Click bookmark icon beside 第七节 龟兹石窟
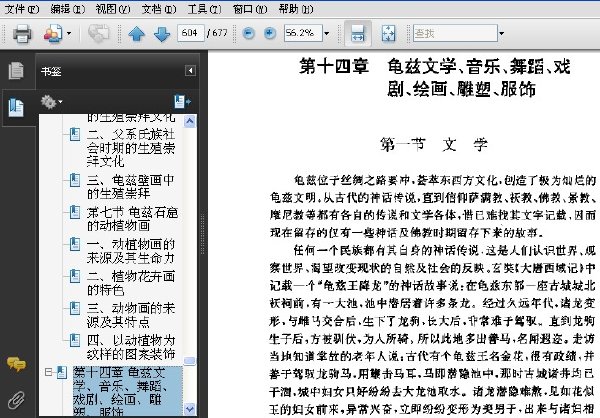 click(75, 212)
